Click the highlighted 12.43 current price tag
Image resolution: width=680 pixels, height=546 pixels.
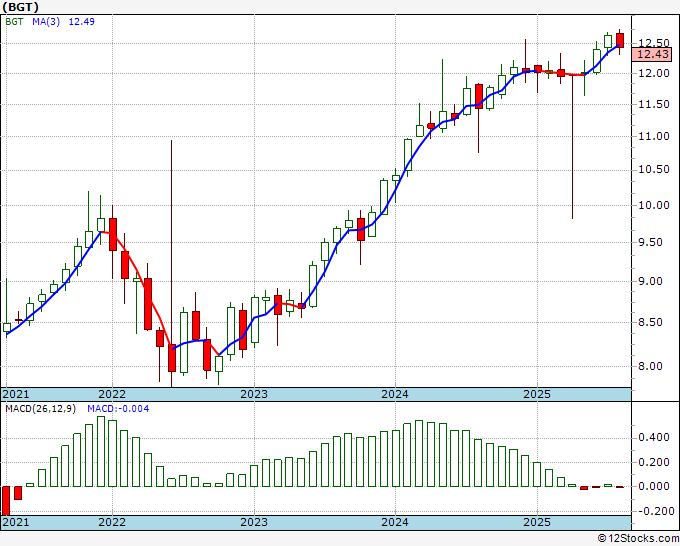[x=654, y=54]
